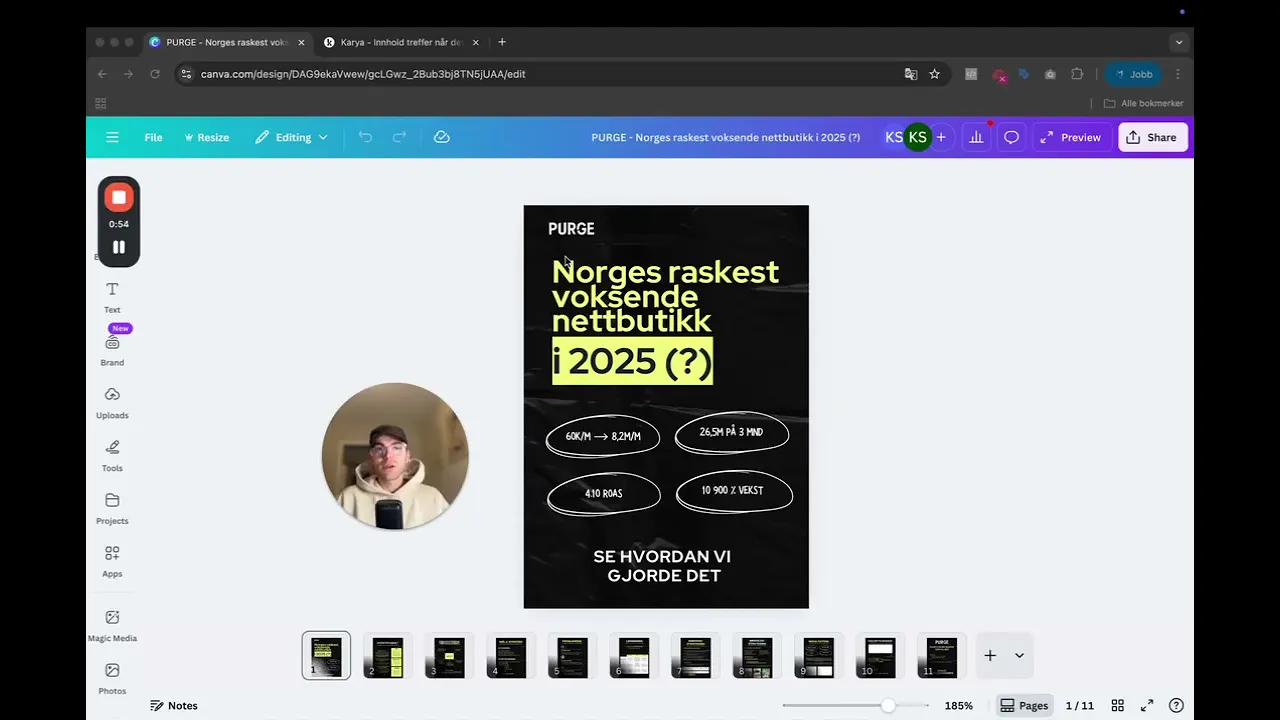Expand the add page options chevron
The width and height of the screenshot is (1280, 720).
click(x=1019, y=656)
